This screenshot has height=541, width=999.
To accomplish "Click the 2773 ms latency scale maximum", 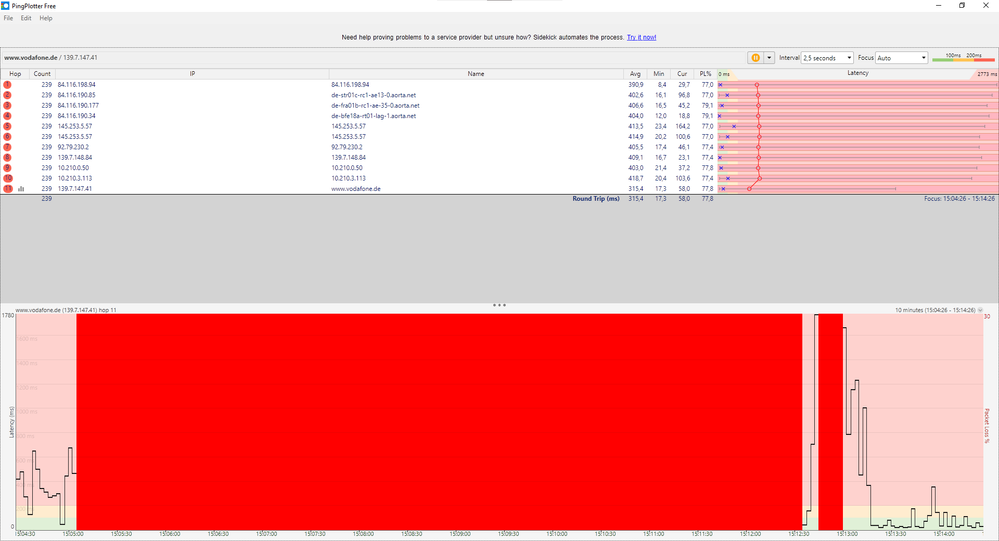I will tap(987, 75).
